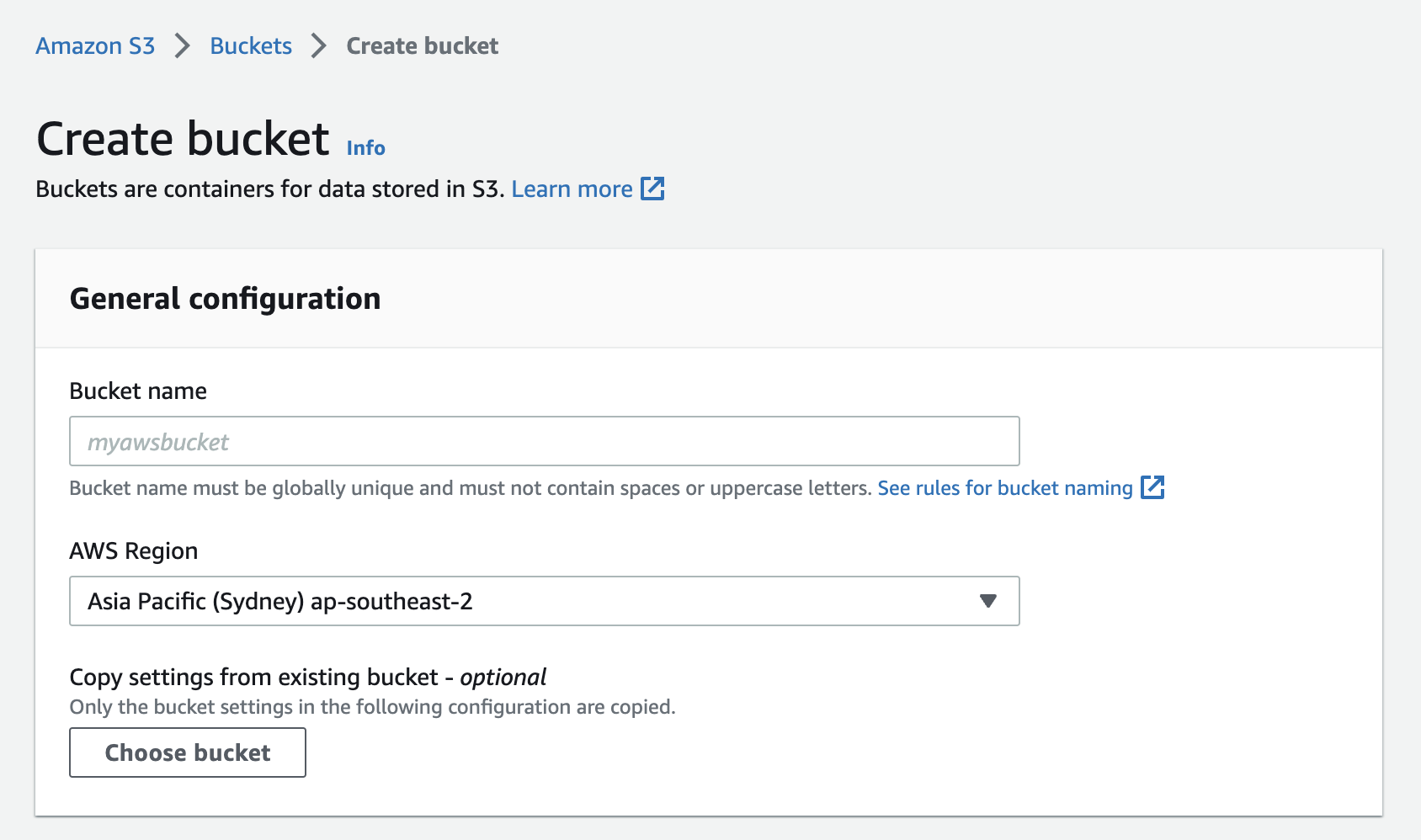Open See rules for bucket naming link
The width and height of the screenshot is (1421, 840).
tap(1005, 488)
